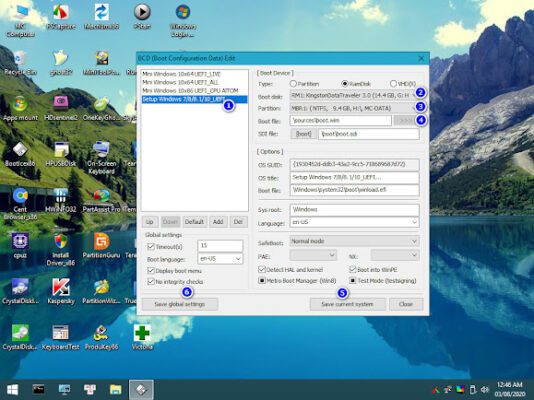534x400 pixels.
Task: Open the Macrium desktop shortcut
Action: (x=101, y=17)
